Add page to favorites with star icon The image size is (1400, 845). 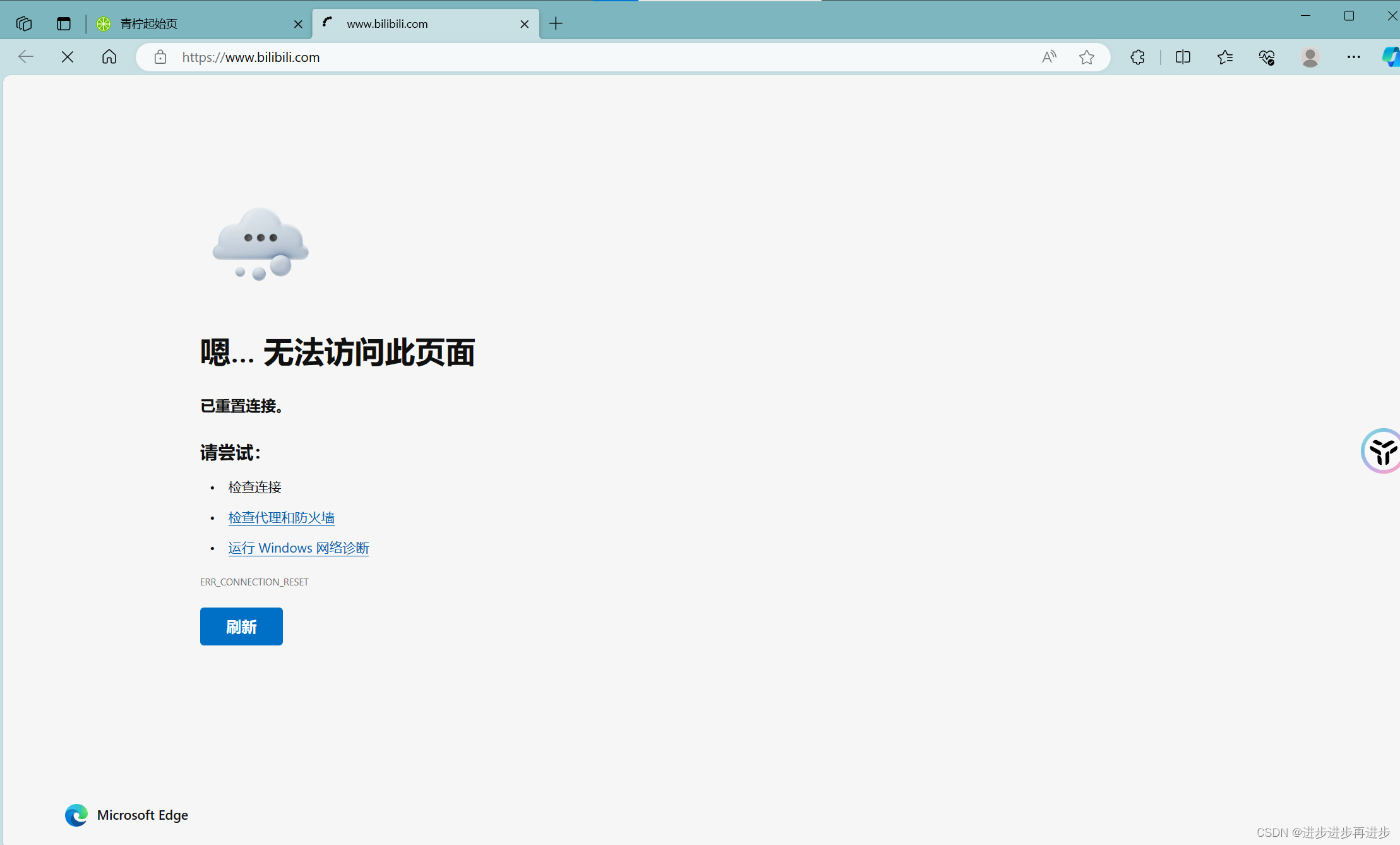pos(1086,57)
